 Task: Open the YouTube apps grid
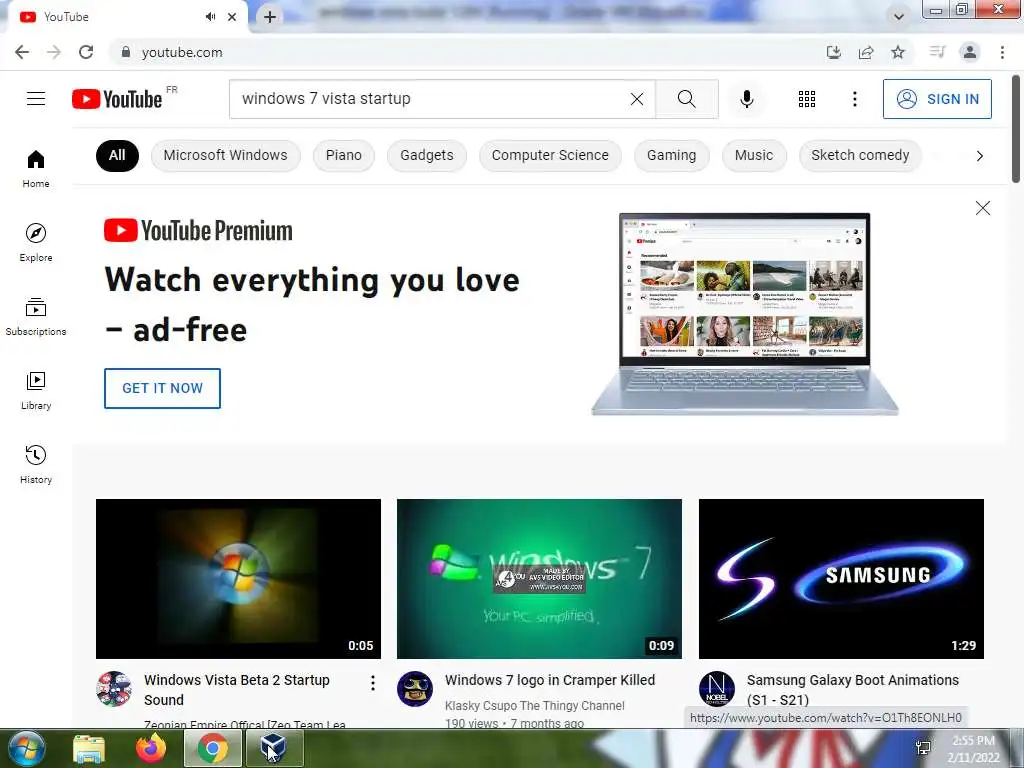(x=807, y=99)
